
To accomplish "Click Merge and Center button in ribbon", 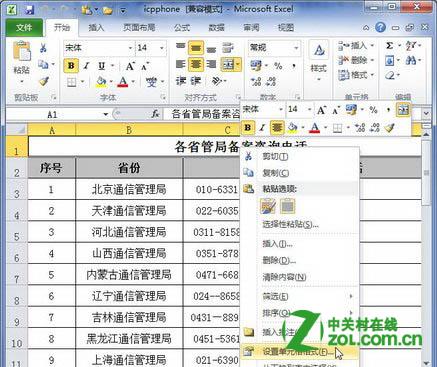I will tap(228, 64).
